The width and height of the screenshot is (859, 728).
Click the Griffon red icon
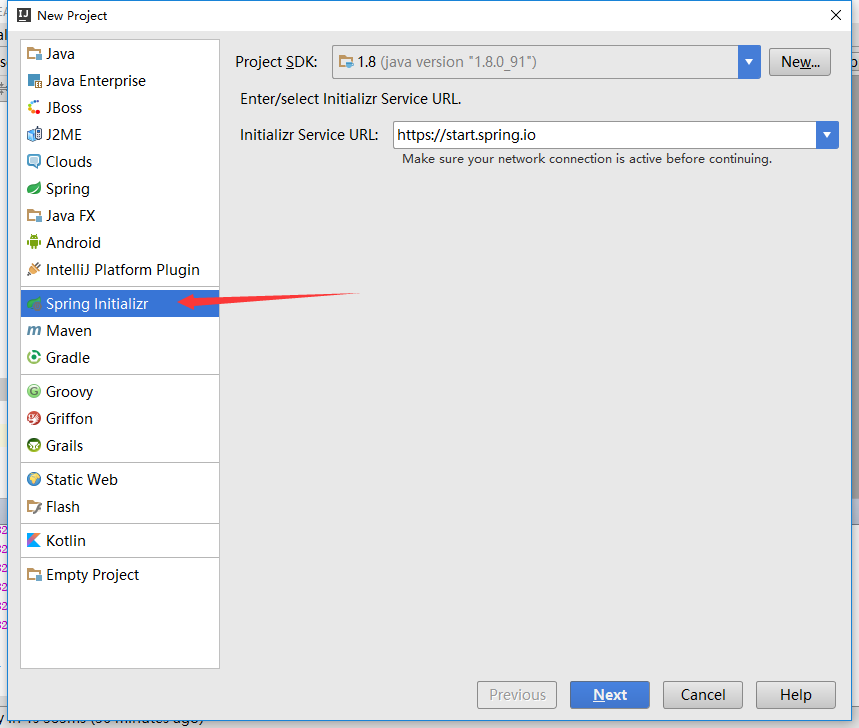pos(34,418)
